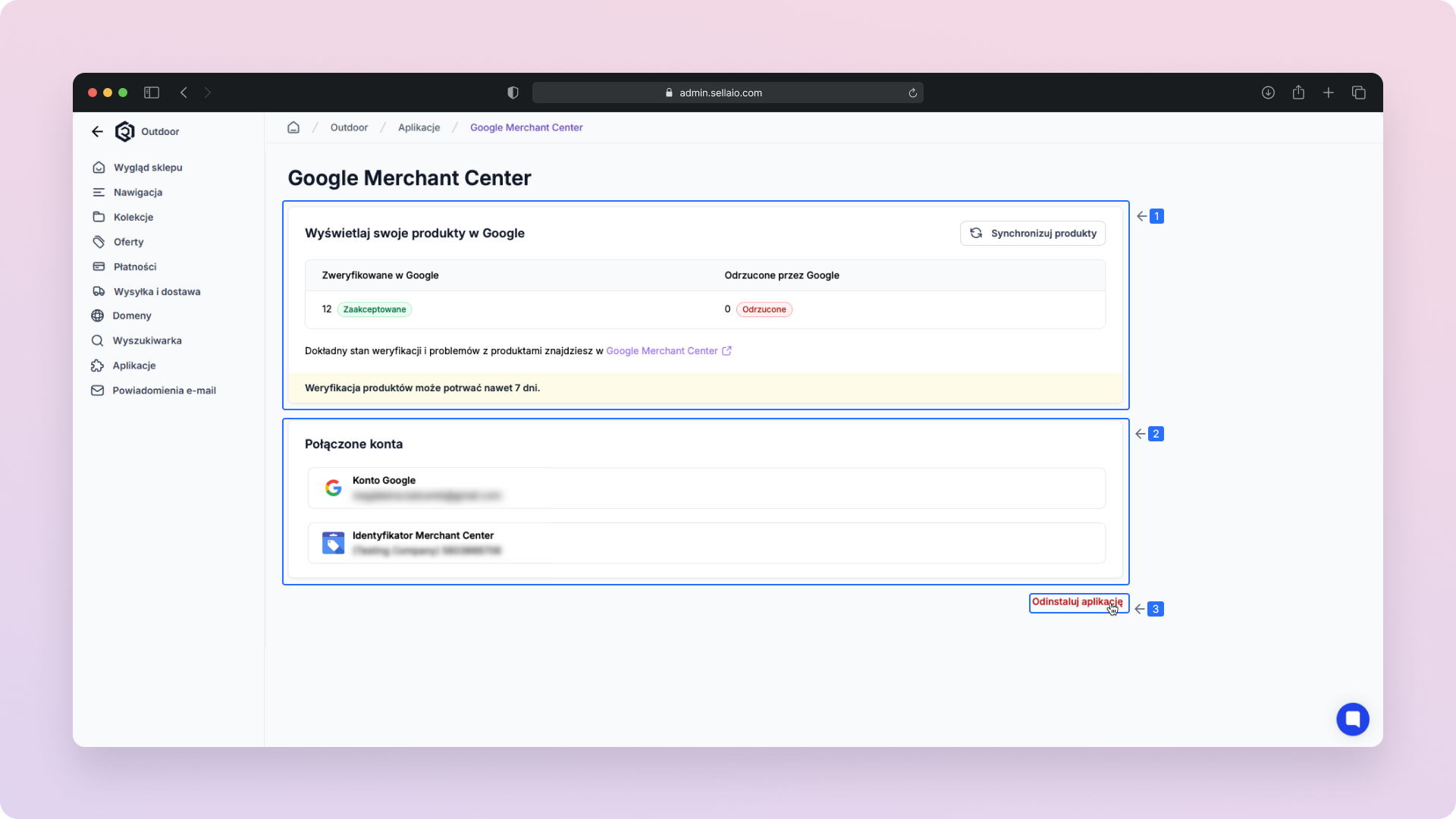The height and width of the screenshot is (819, 1456).
Task: Open browser downloads icon
Action: pos(1268,93)
